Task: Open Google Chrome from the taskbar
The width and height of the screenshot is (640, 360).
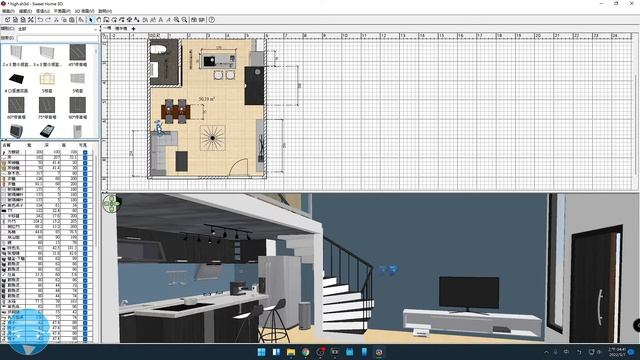Action: point(305,352)
